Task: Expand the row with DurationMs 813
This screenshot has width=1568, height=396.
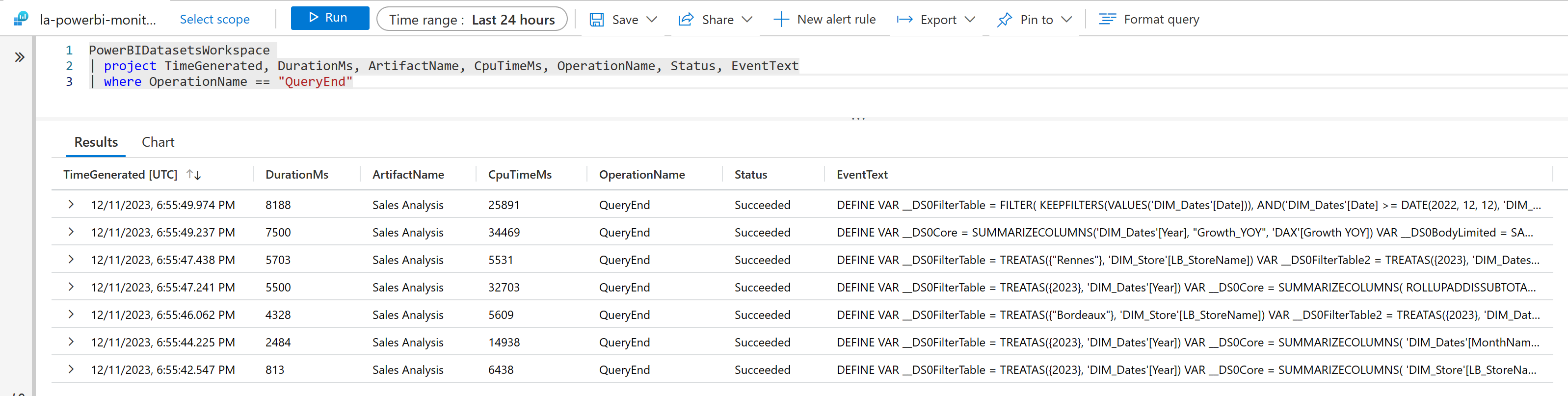Action: [x=71, y=369]
